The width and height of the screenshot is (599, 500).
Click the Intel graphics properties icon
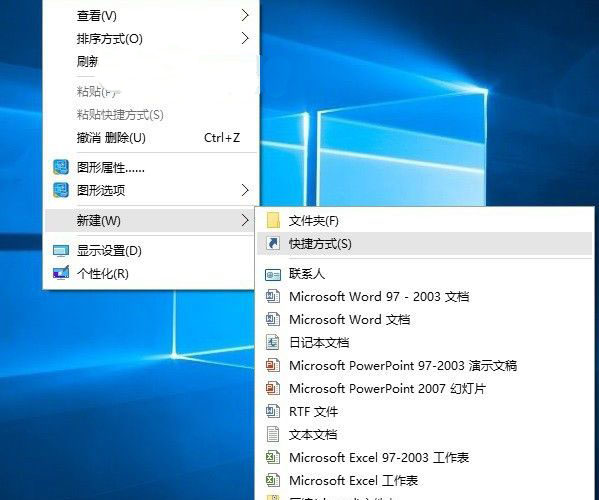[x=61, y=167]
